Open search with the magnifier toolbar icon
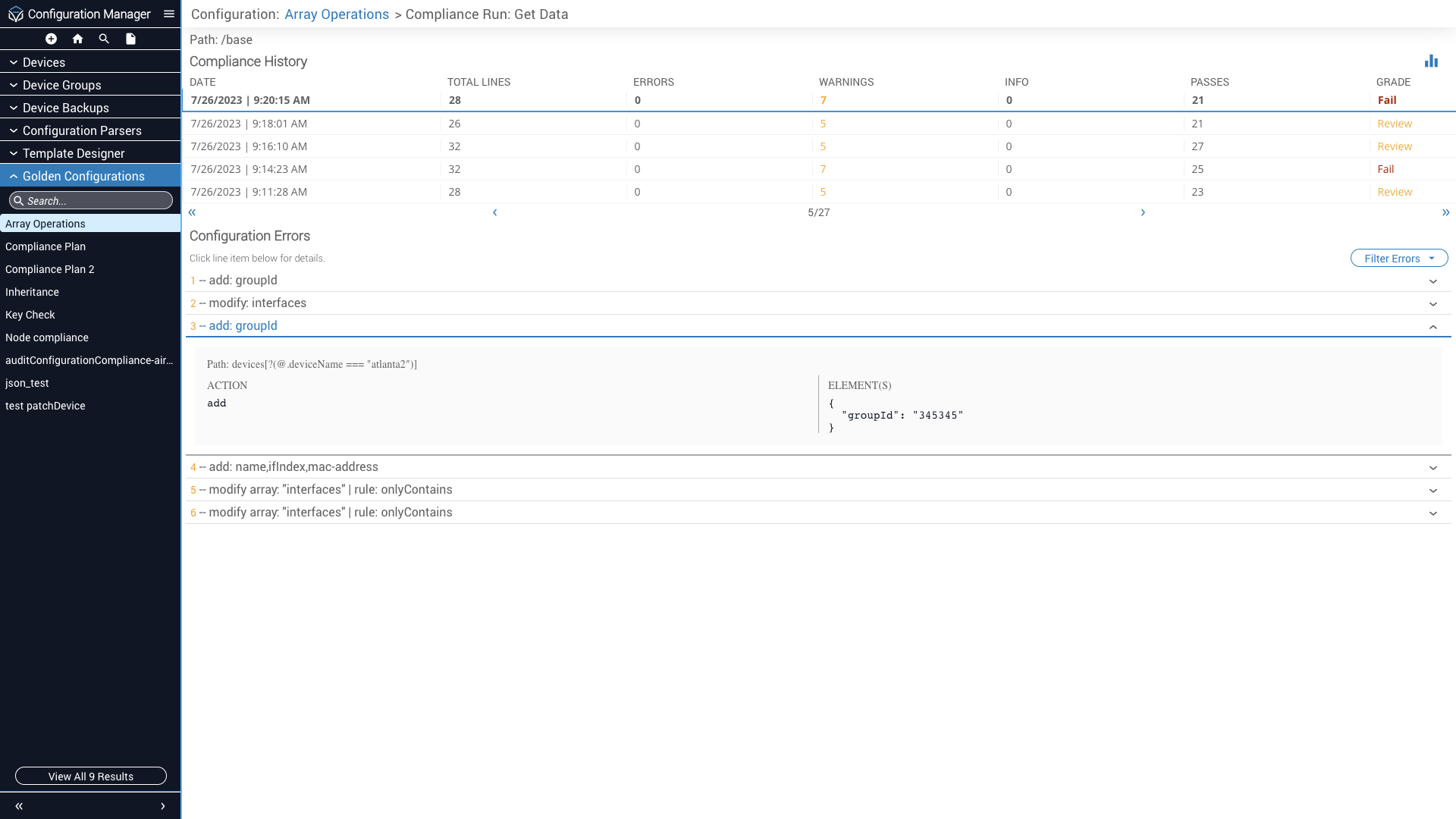This screenshot has height=819, width=1456. click(104, 39)
